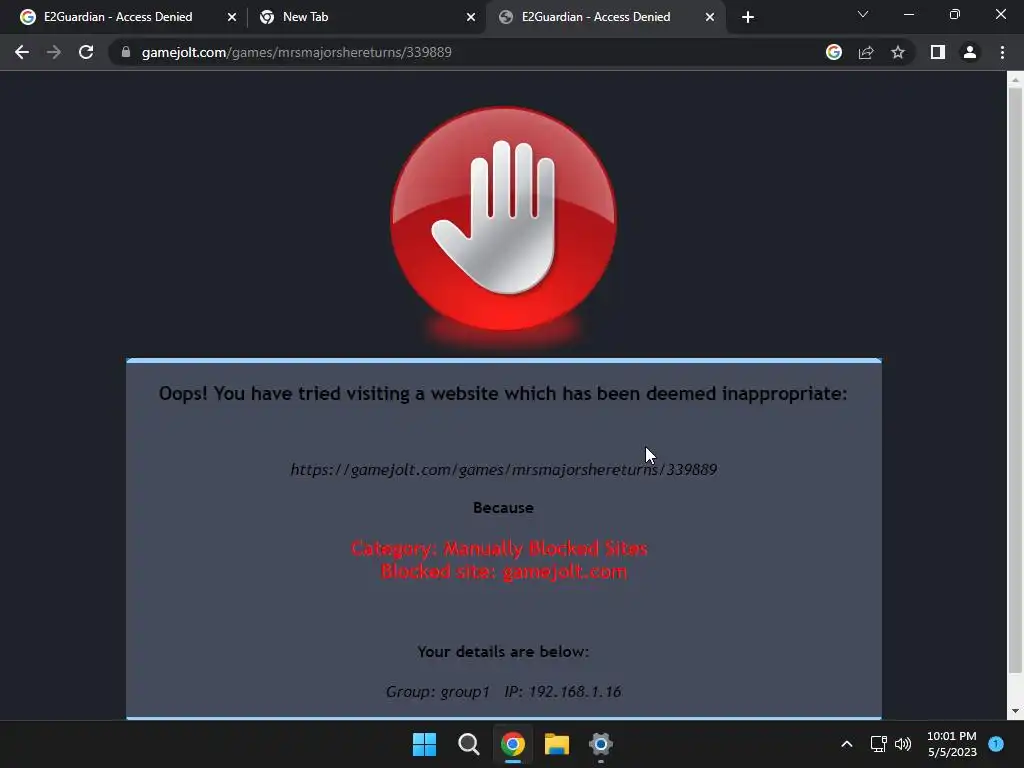Click the 'Group: group1 IP: 192.168.1.16' line
The width and height of the screenshot is (1024, 768).
pyautogui.click(x=504, y=692)
